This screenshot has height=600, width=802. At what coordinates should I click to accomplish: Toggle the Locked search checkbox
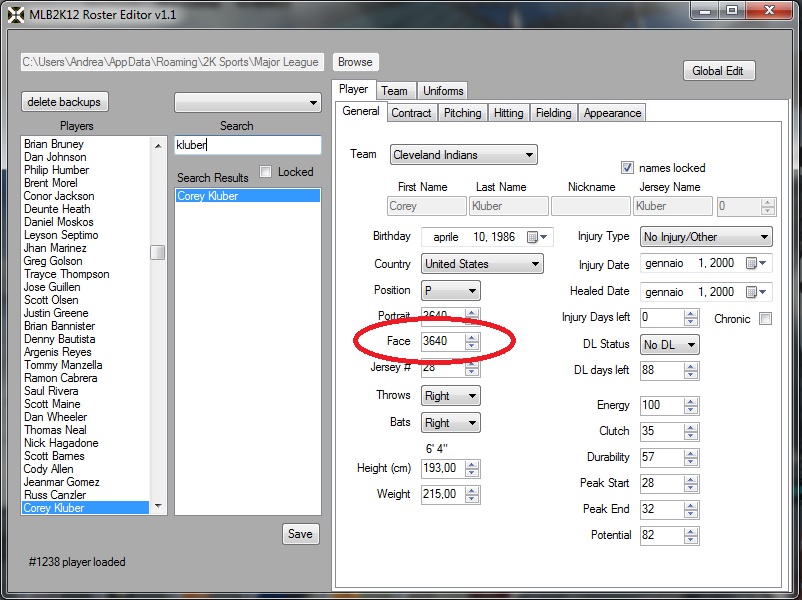pyautogui.click(x=265, y=172)
